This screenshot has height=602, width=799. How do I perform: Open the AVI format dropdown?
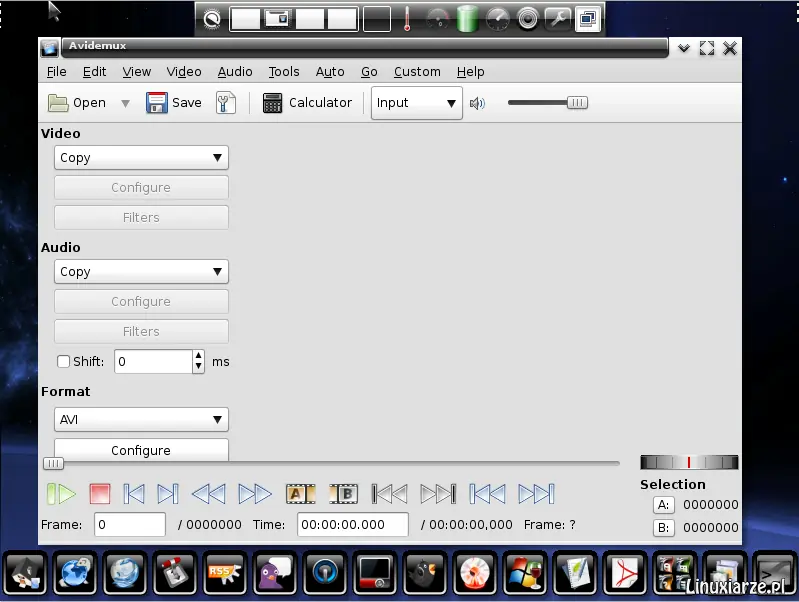click(x=141, y=420)
